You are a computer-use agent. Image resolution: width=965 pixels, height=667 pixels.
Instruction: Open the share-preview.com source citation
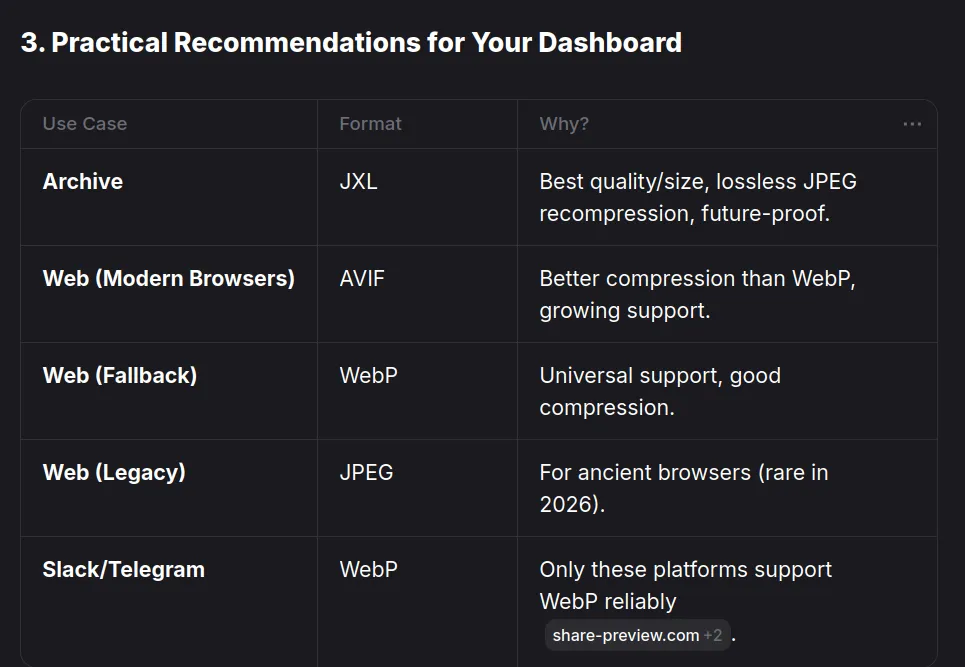click(x=625, y=635)
